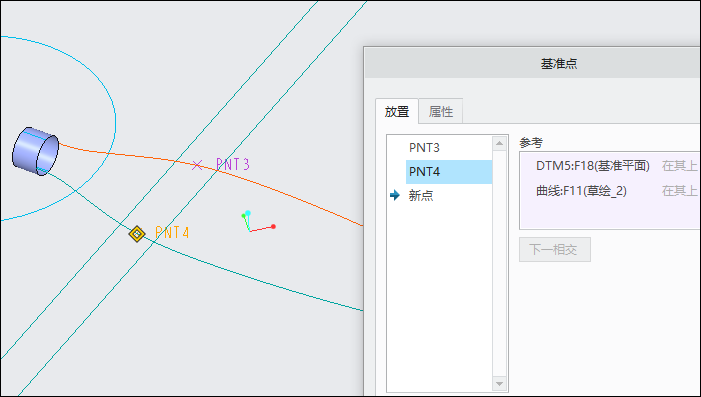Image resolution: width=701 pixels, height=397 pixels.
Task: Choose 新点 to add a new point
Action: point(421,195)
